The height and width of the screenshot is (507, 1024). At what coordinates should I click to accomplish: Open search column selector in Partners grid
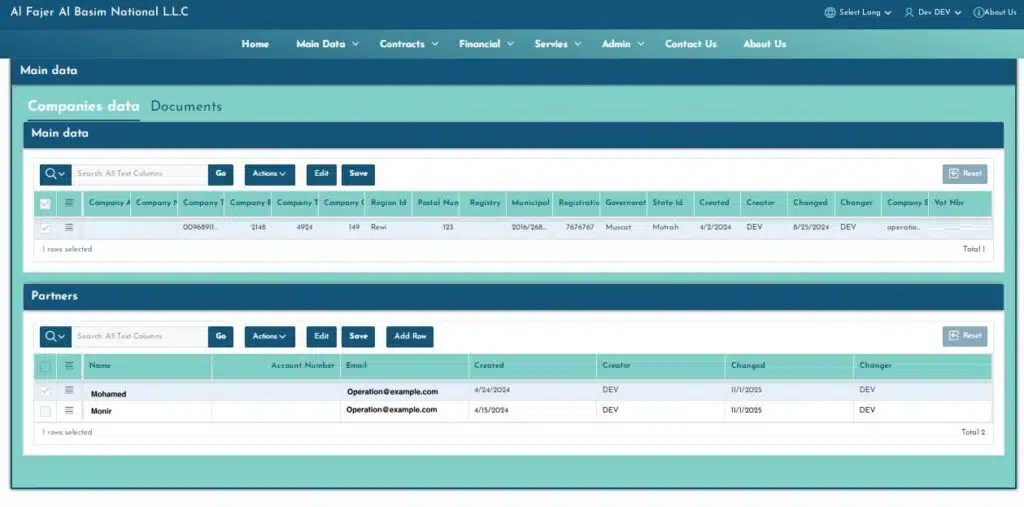(56, 336)
